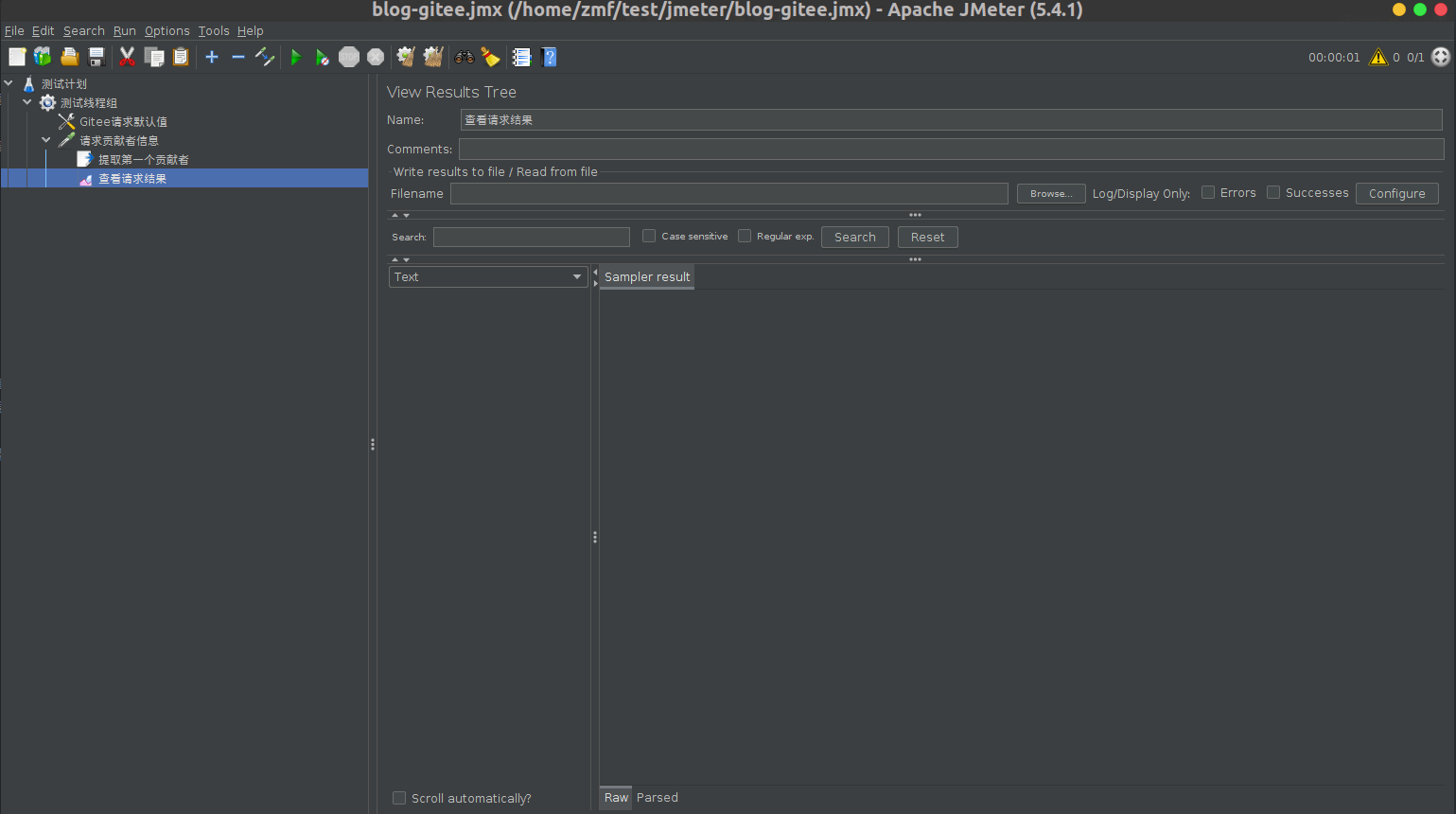Screen dimensions: 1456x814
Task: Open the Edit menu
Action: pyautogui.click(x=43, y=30)
